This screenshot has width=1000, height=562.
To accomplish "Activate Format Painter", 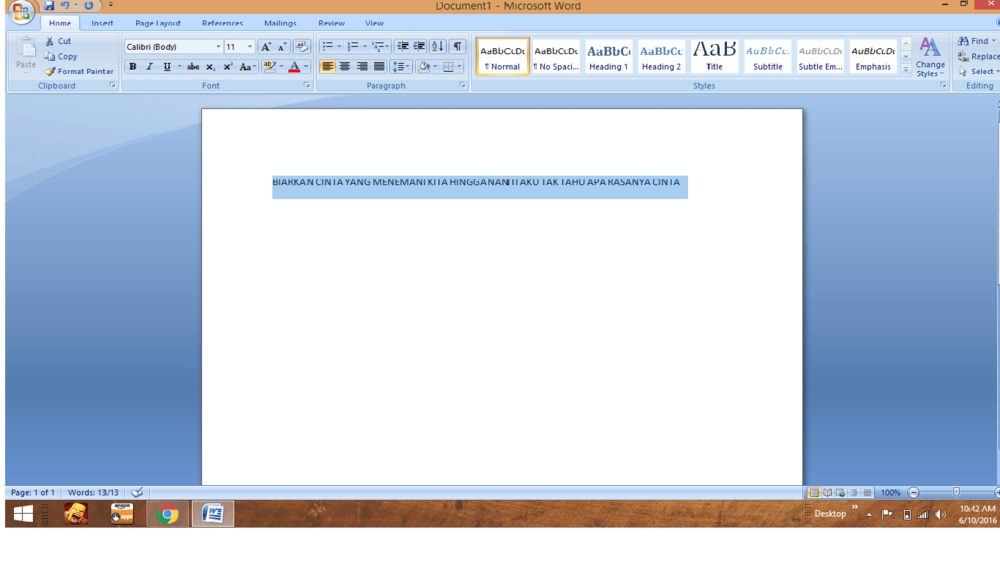I will (79, 71).
